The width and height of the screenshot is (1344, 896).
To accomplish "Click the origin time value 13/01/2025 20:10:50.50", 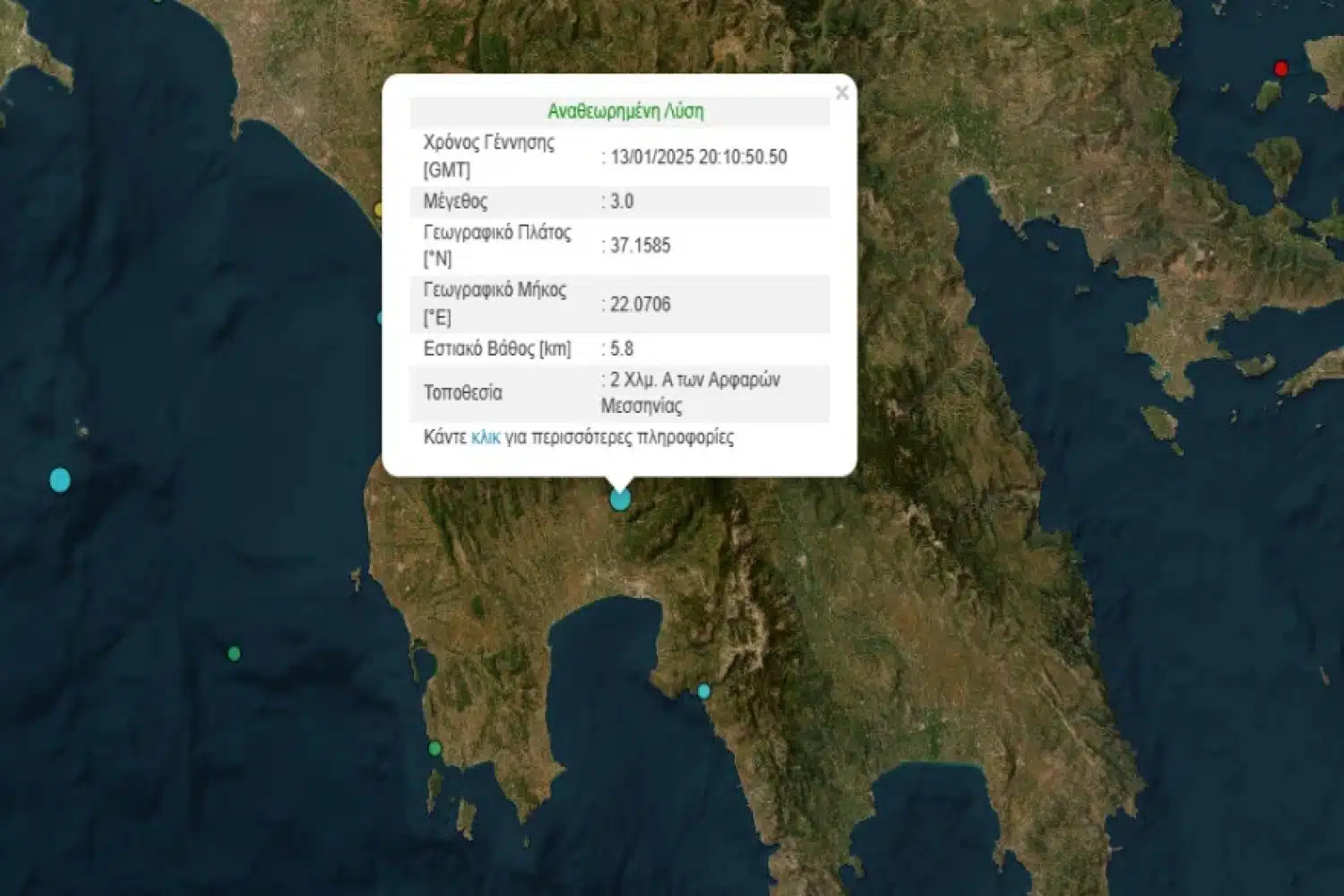I will (698, 157).
